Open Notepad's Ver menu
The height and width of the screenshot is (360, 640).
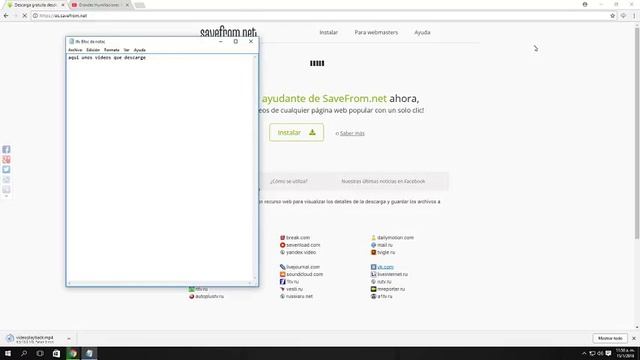[x=127, y=50]
